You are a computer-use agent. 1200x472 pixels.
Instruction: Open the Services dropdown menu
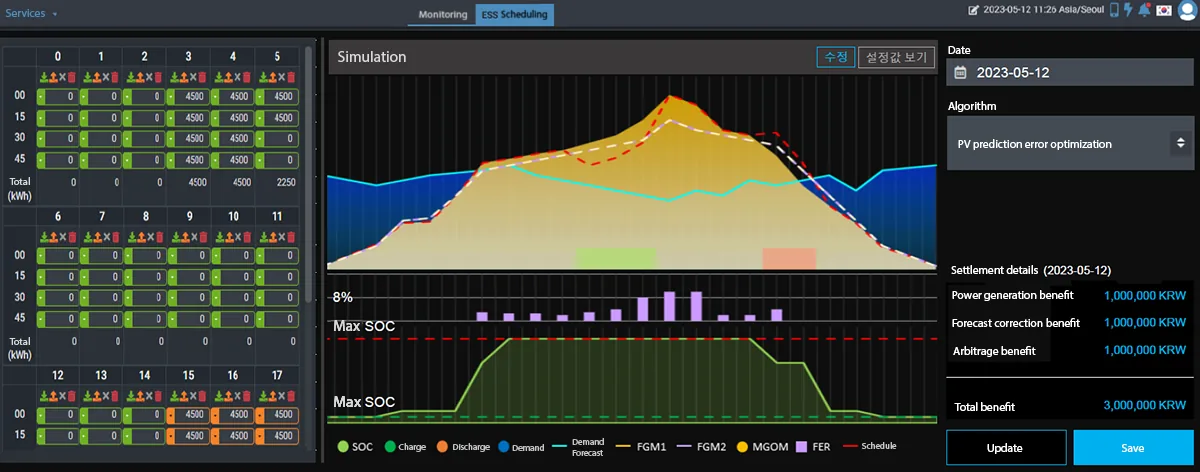[32, 13]
